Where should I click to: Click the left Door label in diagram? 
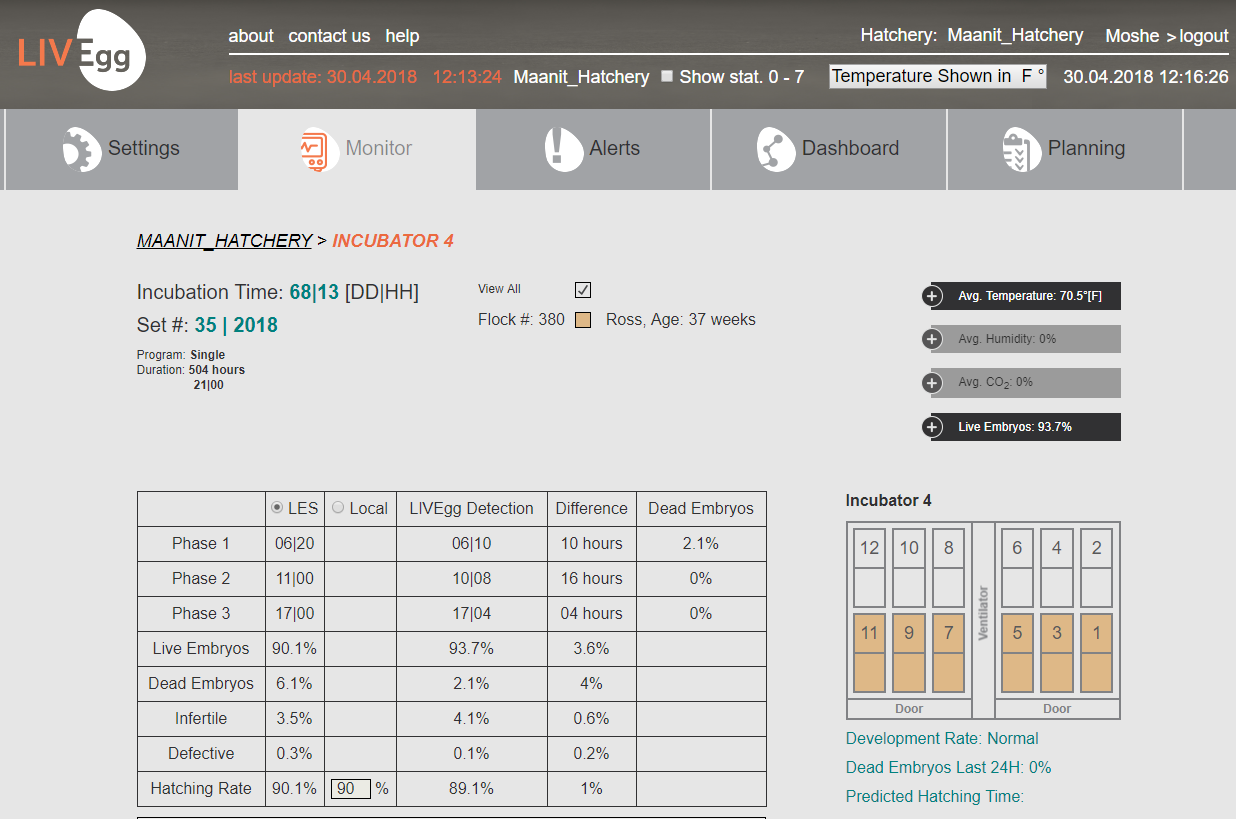[x=909, y=709]
